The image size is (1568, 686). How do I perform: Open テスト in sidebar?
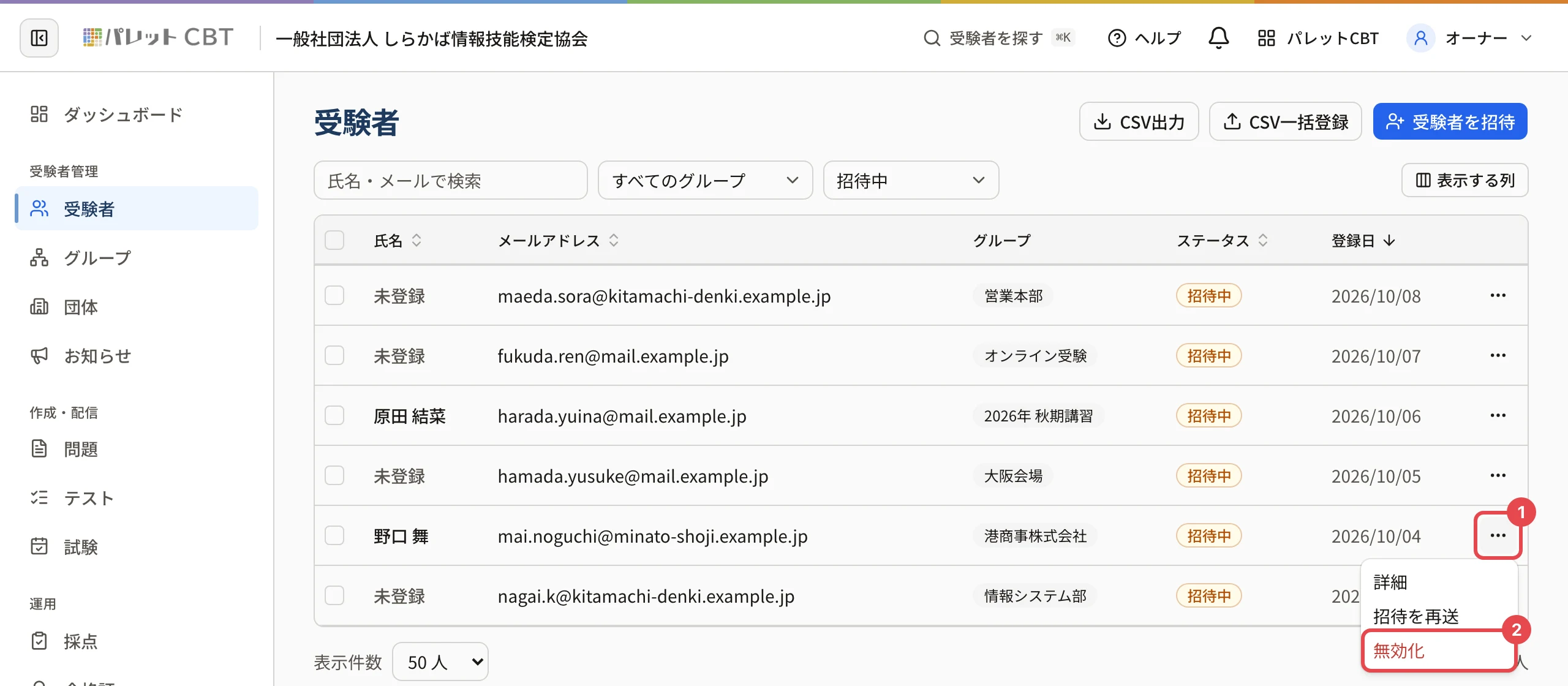[x=137, y=498]
